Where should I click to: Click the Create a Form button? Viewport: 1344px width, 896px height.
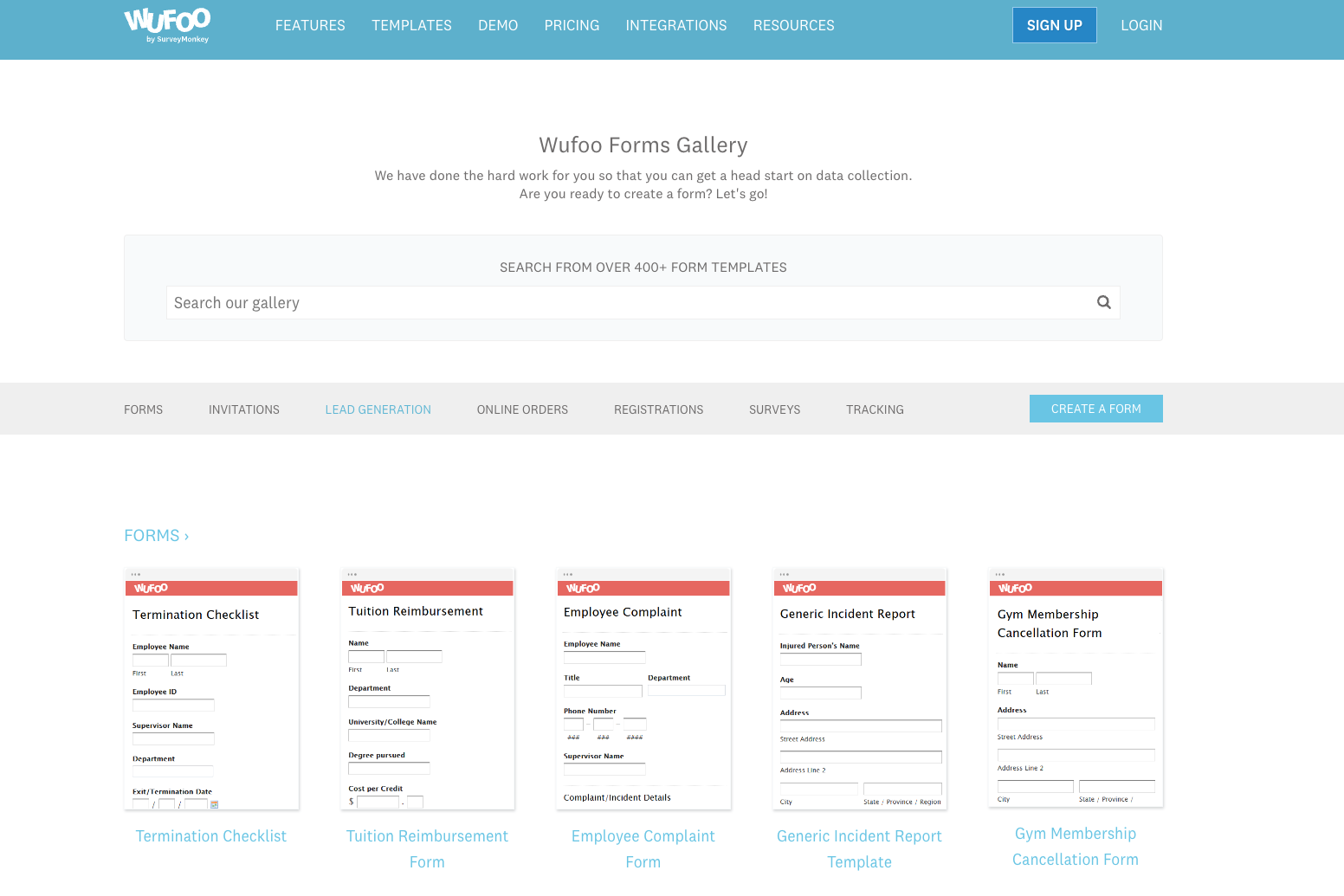click(x=1096, y=409)
